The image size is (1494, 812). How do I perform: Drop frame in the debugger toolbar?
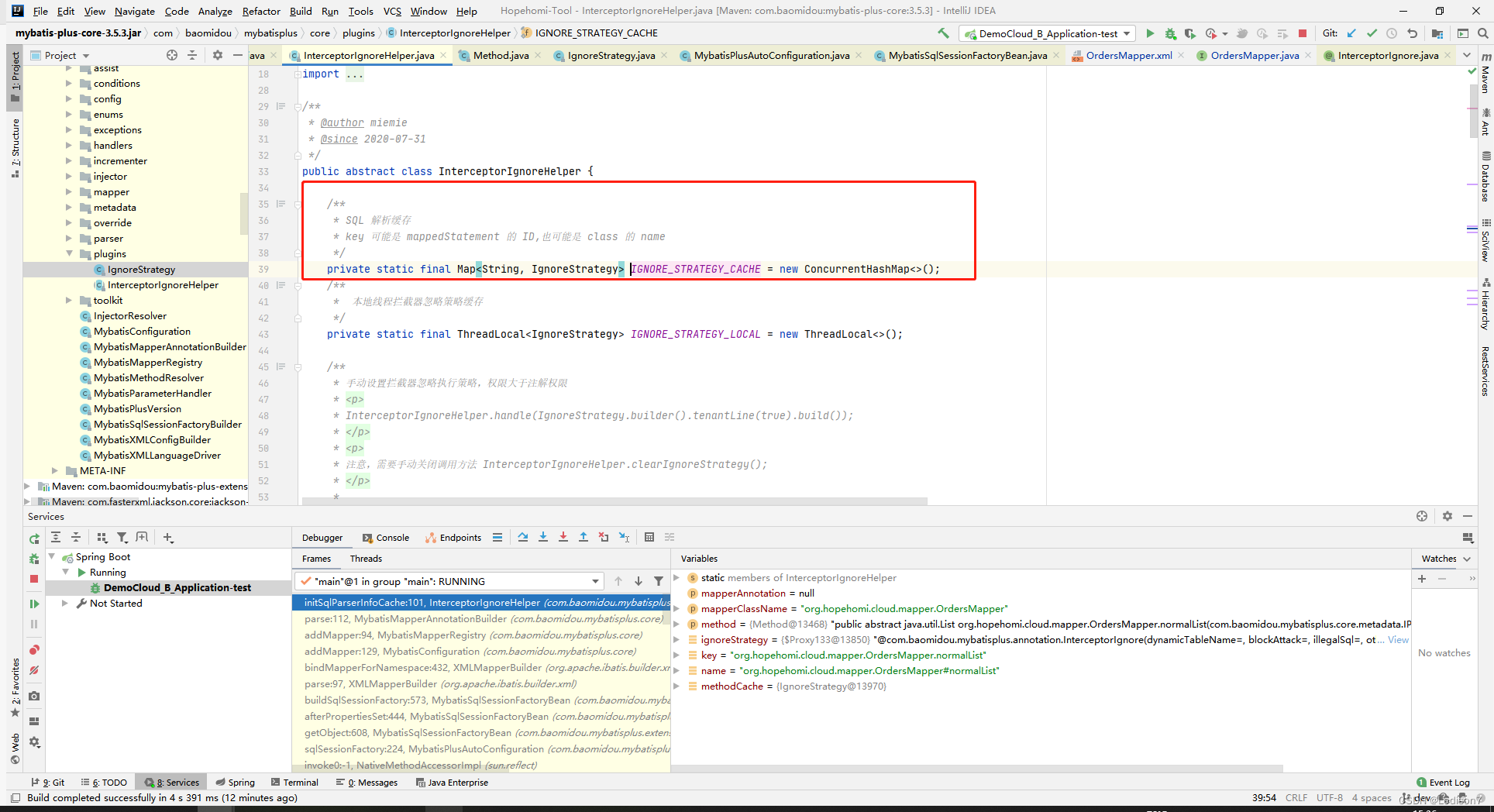[x=604, y=537]
